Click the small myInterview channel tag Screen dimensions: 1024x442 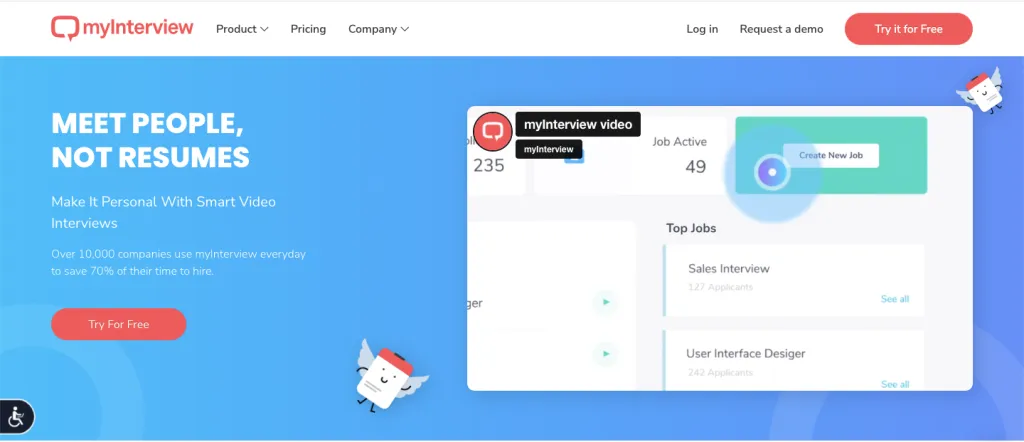[x=549, y=149]
